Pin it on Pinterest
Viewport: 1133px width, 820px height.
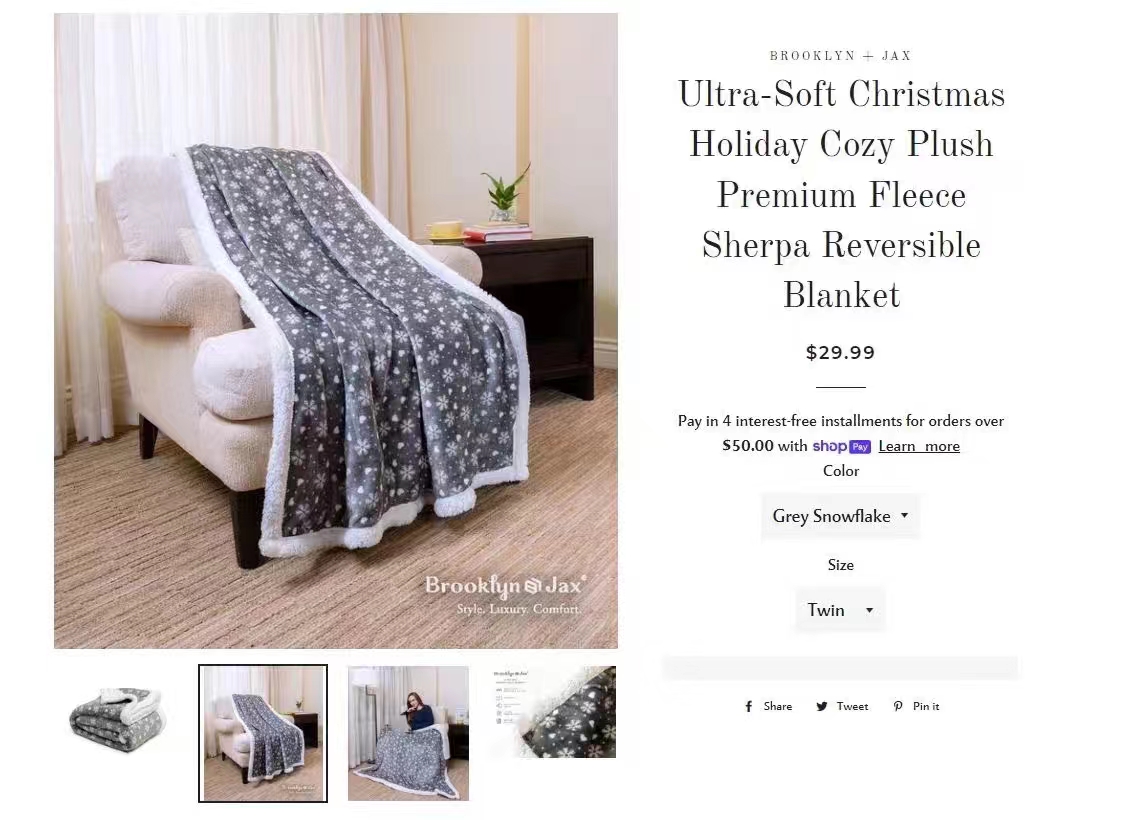coord(916,707)
